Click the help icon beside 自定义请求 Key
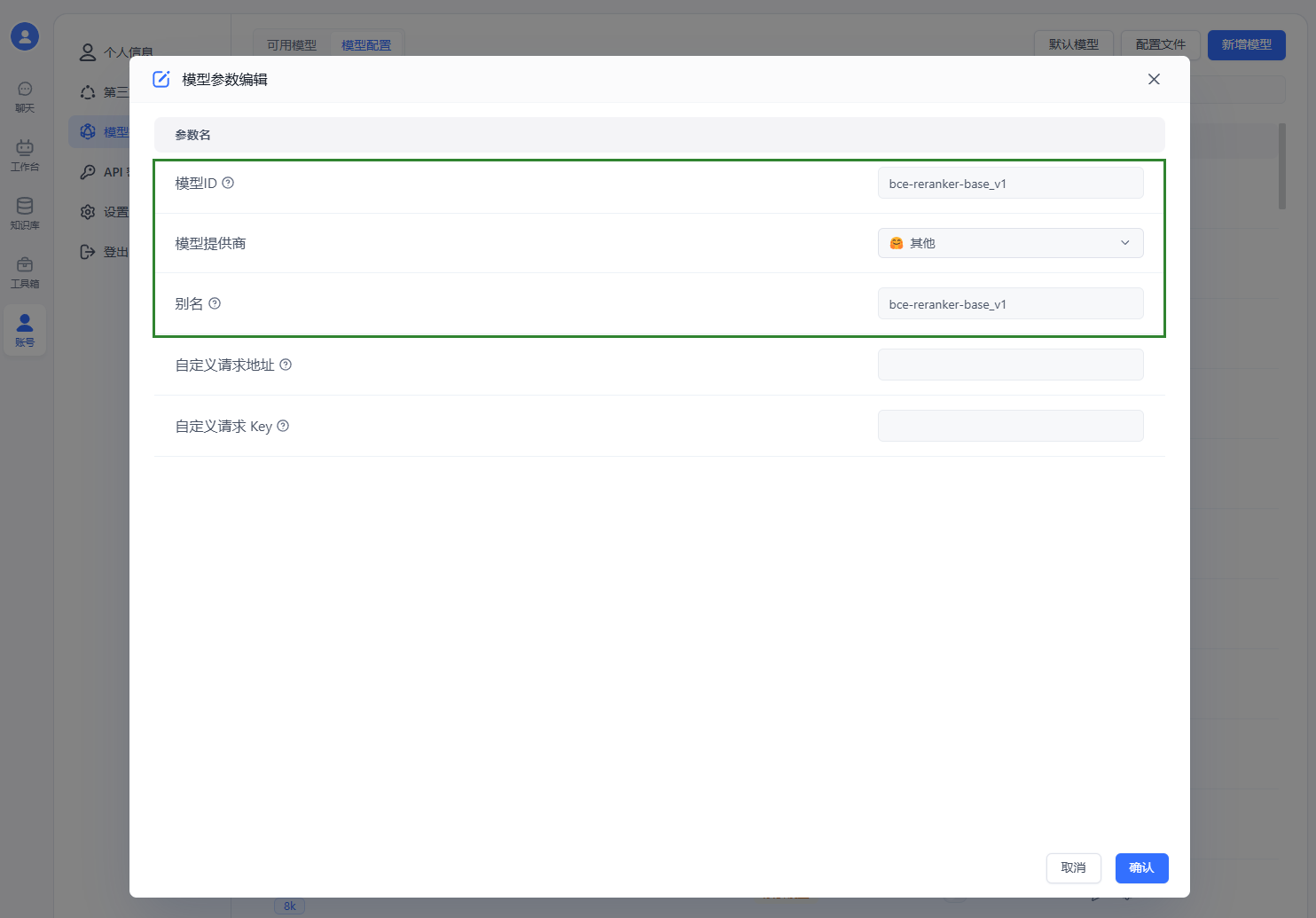 [283, 426]
